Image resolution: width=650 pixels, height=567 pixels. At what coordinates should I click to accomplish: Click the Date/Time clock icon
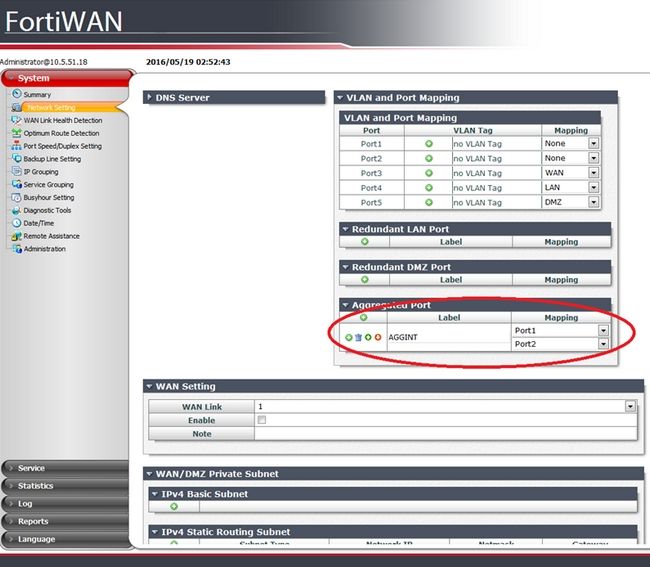tap(16, 223)
